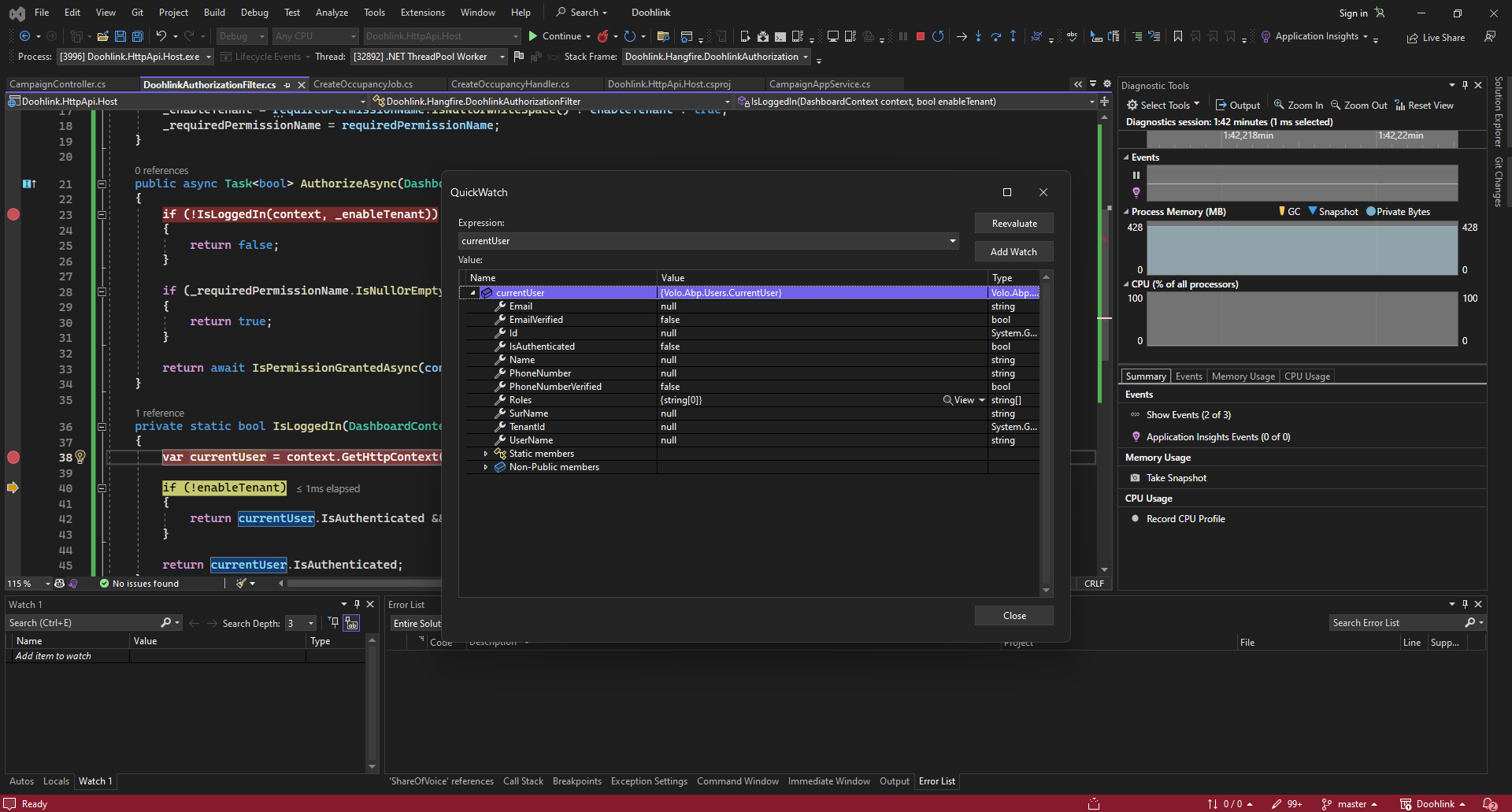Click the Step Out debug icon
Viewport: 1512px width, 812px height.
(1013, 36)
